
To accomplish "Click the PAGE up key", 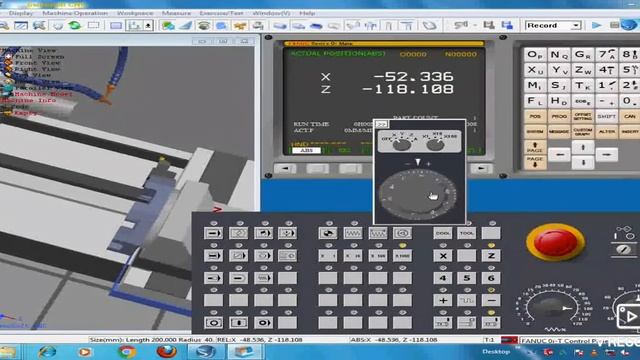I will [535, 147].
